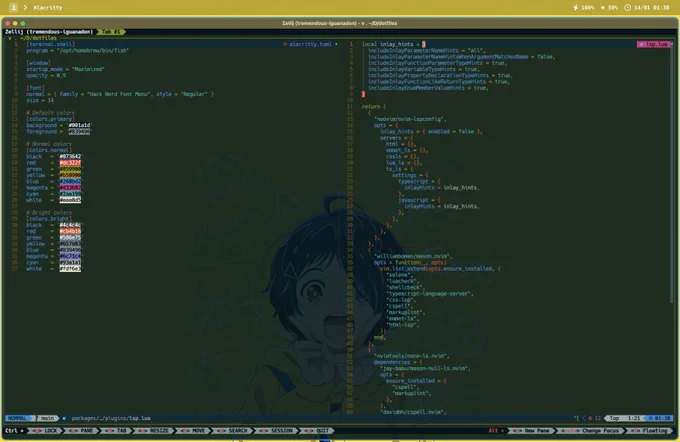Click the opacity = 0.9 line

[46, 75]
